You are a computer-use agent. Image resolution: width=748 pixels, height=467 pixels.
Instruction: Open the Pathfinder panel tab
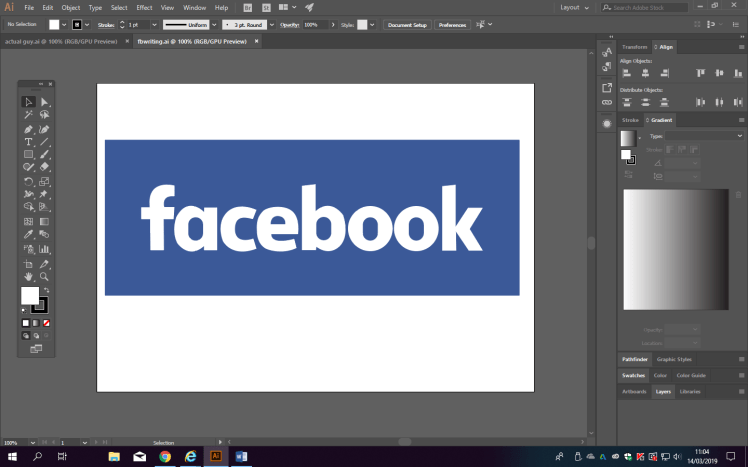coord(635,359)
